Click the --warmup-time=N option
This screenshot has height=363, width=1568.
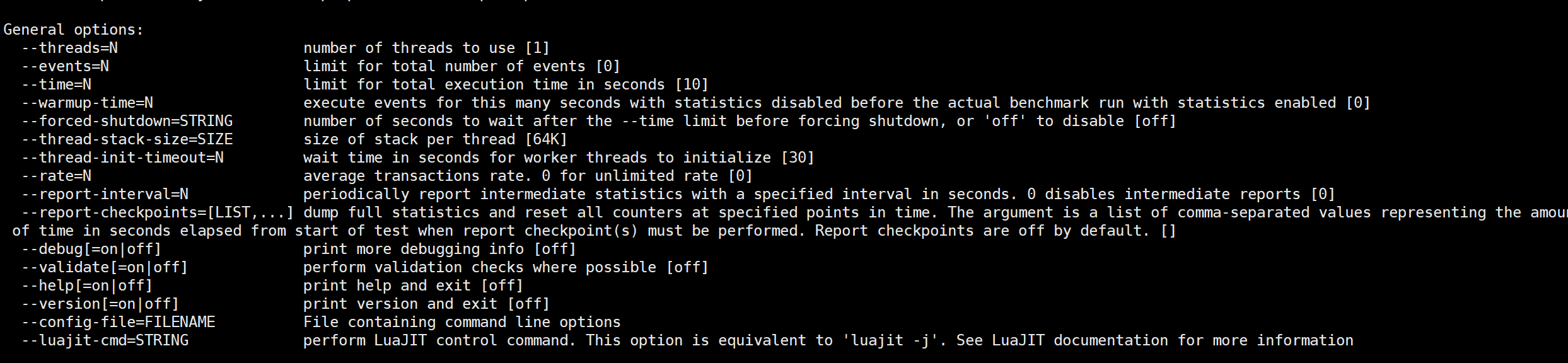tap(87, 103)
